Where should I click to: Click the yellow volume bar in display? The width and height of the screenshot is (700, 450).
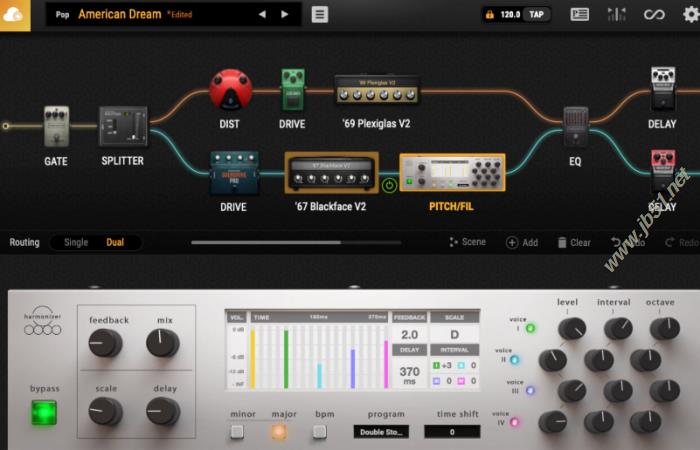(253, 359)
